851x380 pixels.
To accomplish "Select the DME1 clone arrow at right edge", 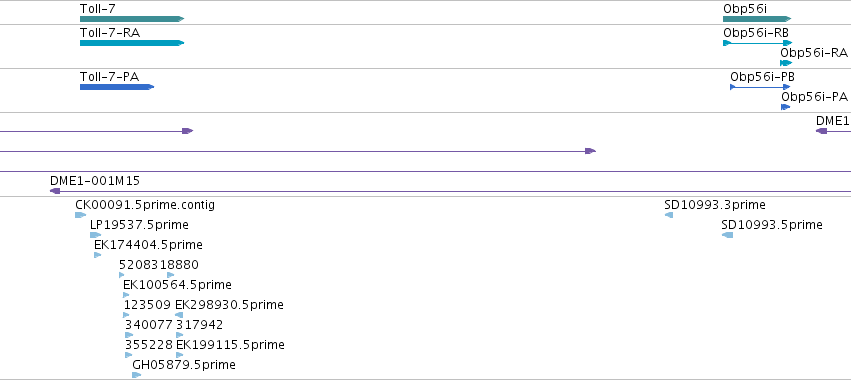I will coord(821,131).
